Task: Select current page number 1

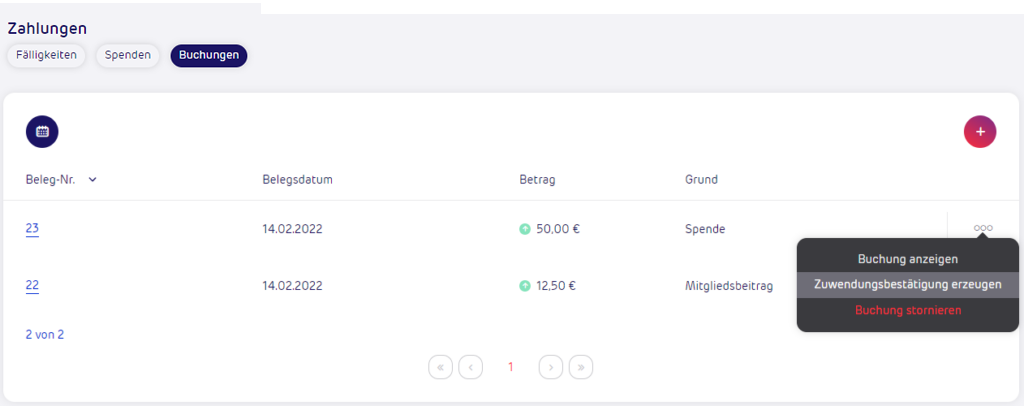Action: pos(511,367)
